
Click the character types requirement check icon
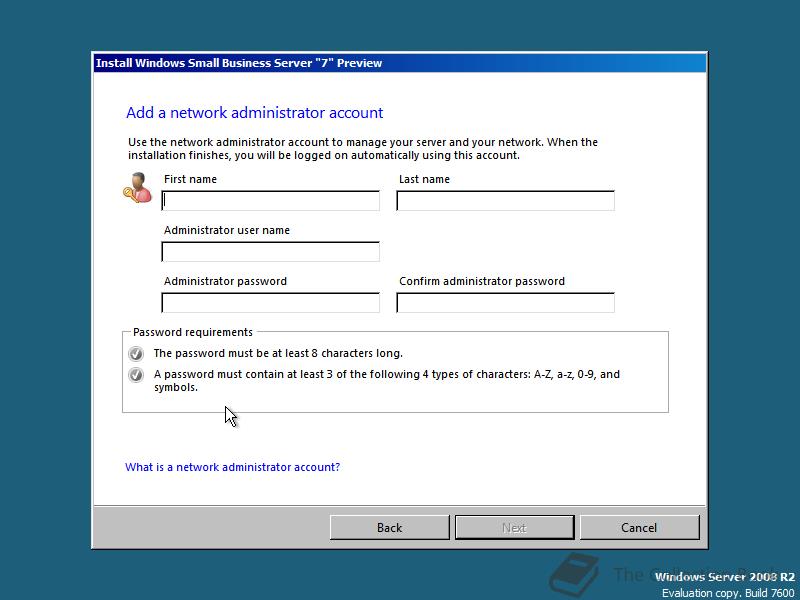(x=136, y=375)
